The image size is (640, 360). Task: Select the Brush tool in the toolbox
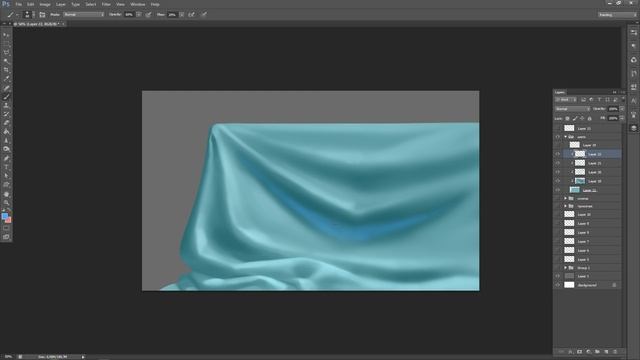click(6, 97)
